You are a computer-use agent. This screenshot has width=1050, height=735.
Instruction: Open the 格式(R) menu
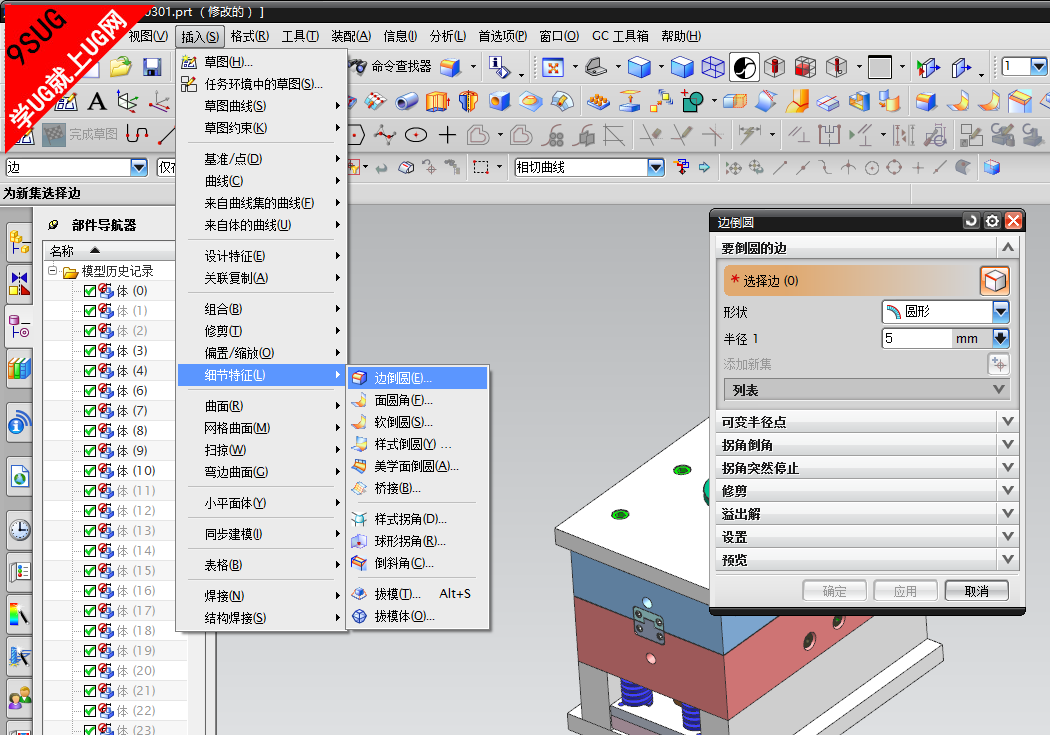(x=250, y=36)
